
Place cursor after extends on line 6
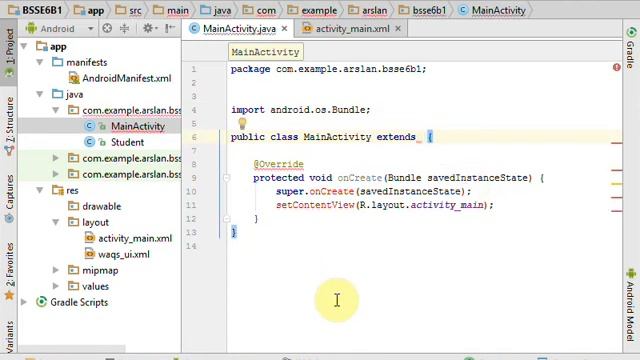(x=417, y=137)
